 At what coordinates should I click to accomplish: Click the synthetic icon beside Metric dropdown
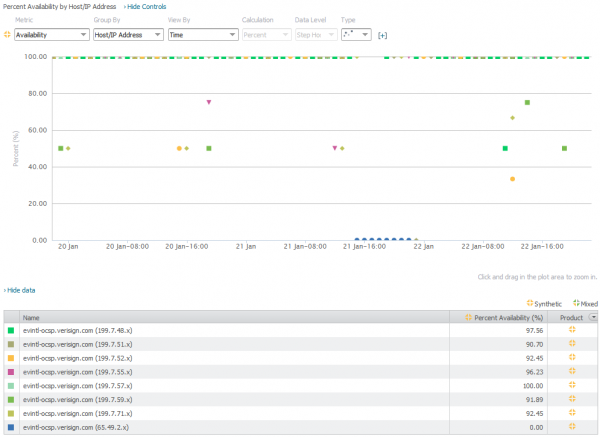(x=7, y=34)
